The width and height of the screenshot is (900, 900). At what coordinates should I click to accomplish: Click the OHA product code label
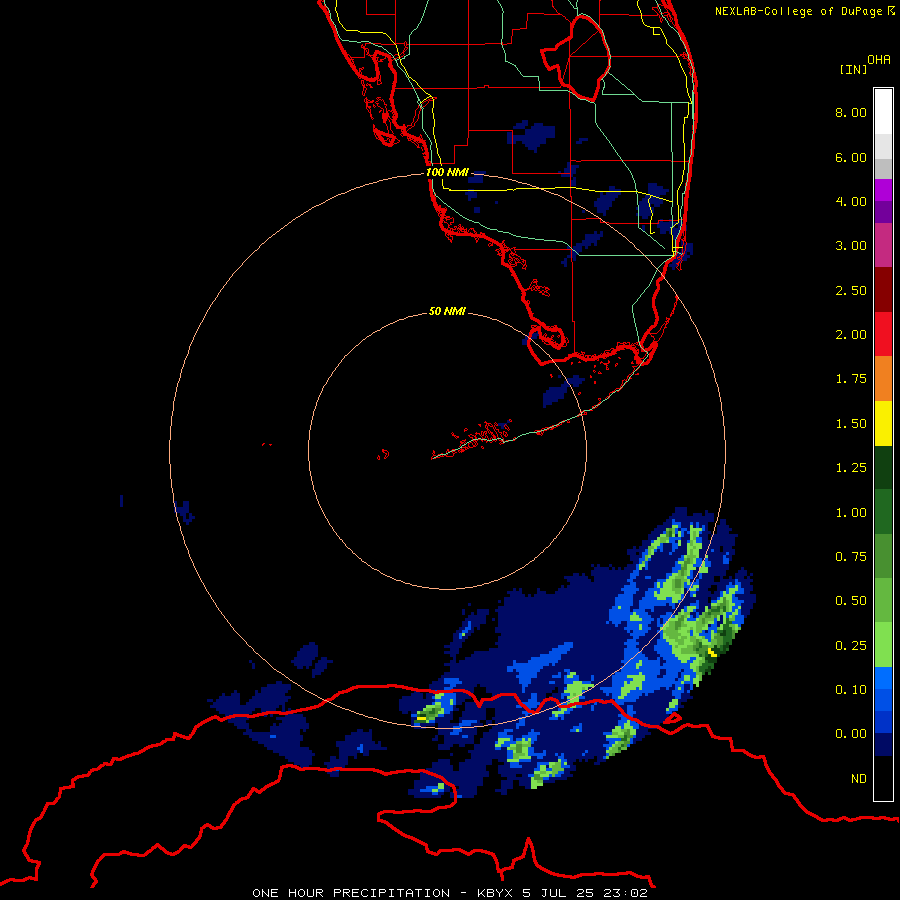pos(879,60)
